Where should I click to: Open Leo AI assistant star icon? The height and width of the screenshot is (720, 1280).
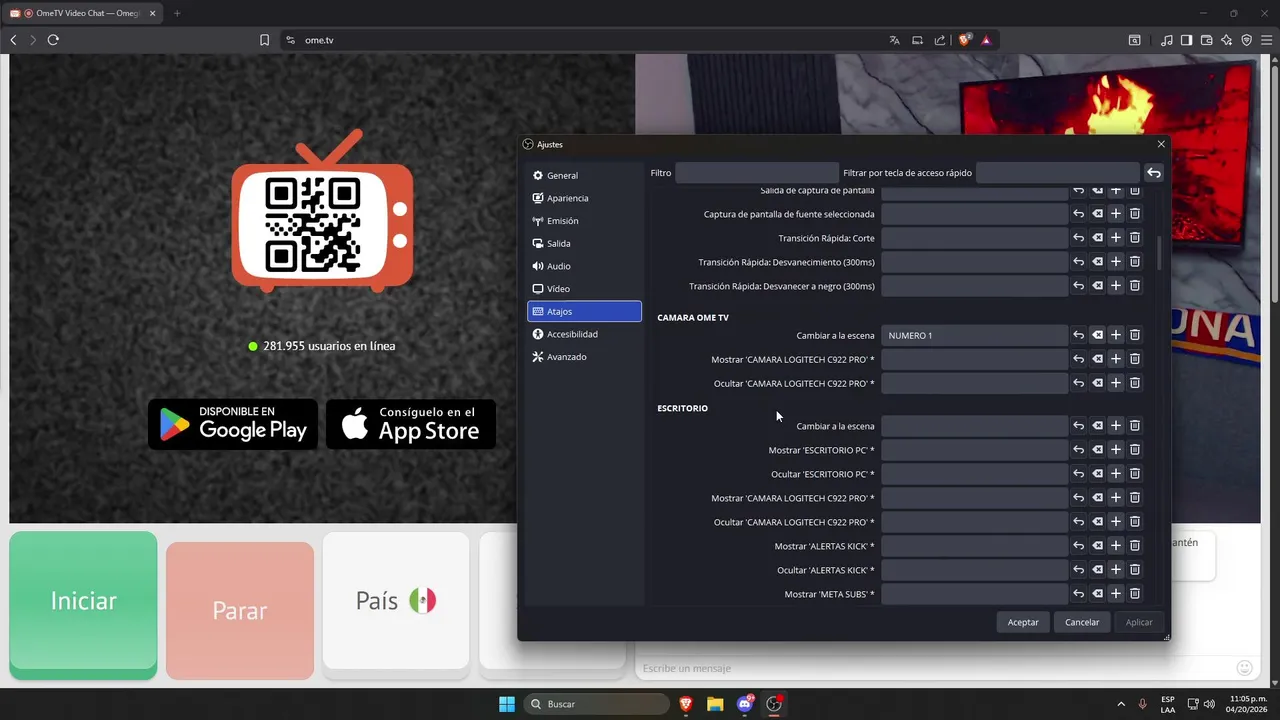click(1227, 40)
